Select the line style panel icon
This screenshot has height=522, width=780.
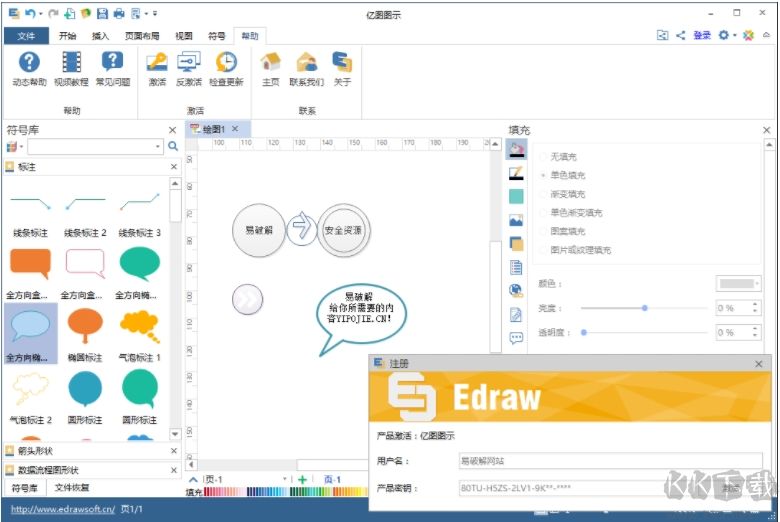516,173
